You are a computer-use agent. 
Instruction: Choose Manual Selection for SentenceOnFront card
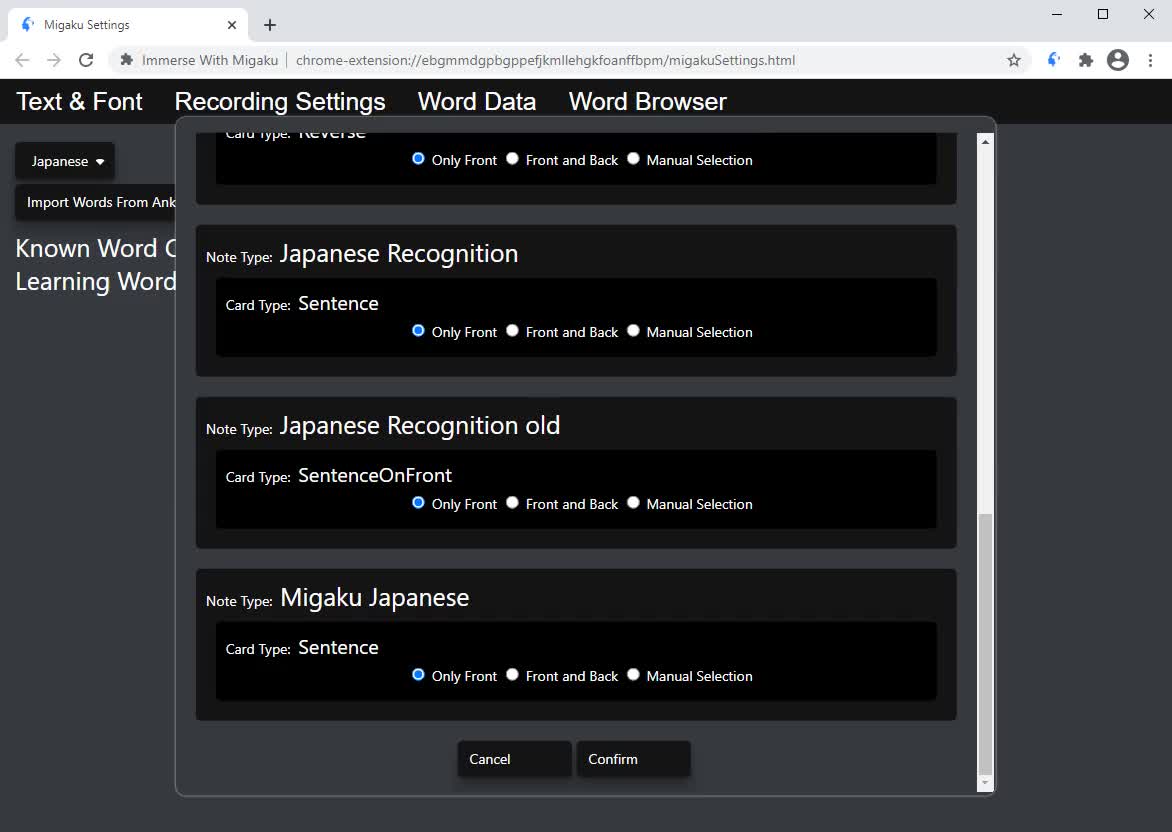(633, 502)
